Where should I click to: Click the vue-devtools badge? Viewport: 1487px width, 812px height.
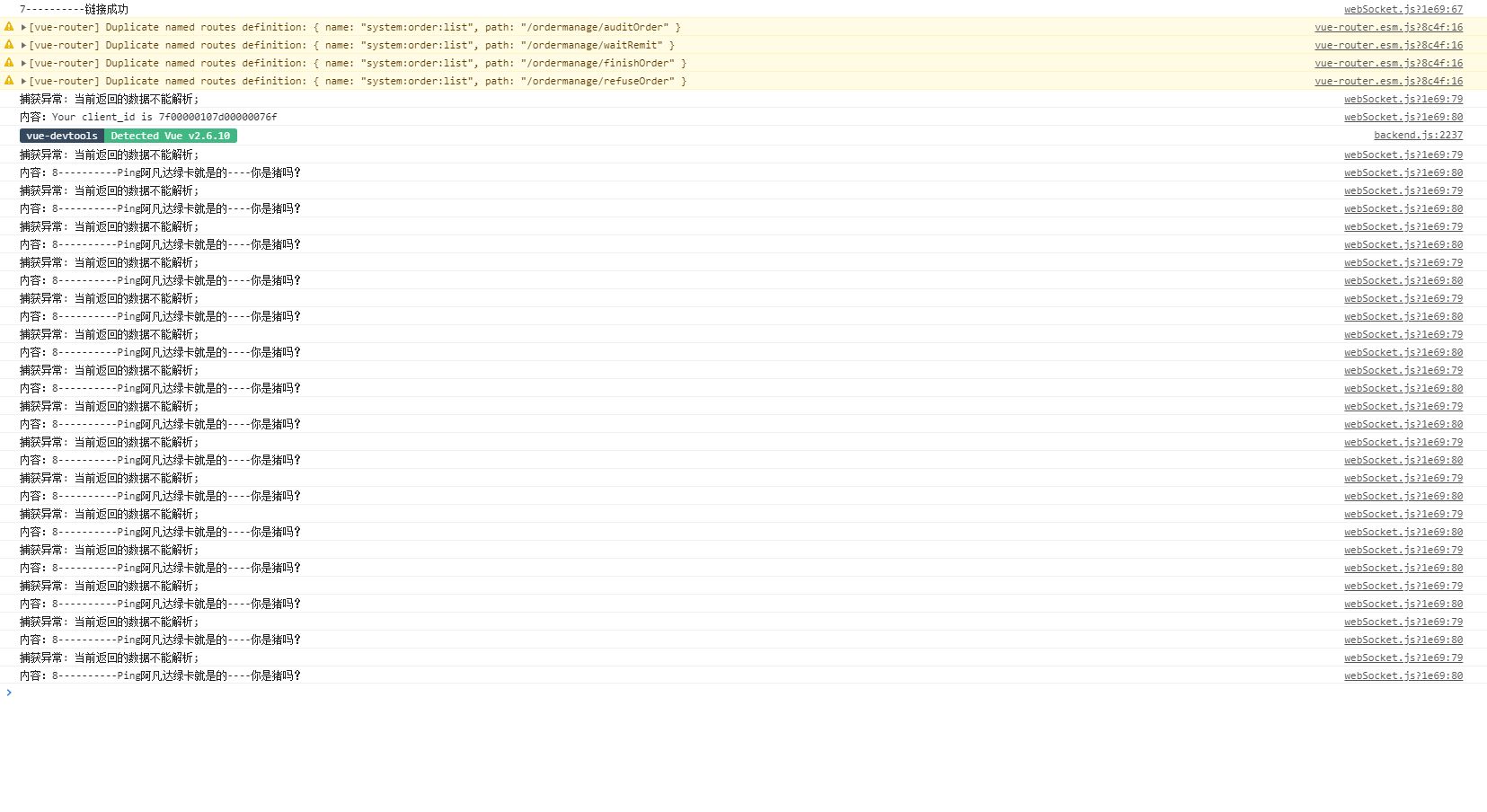coord(62,136)
